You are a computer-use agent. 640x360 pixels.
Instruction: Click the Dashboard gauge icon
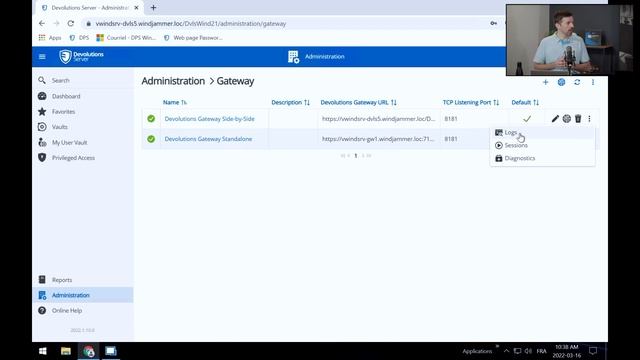tap(42, 96)
